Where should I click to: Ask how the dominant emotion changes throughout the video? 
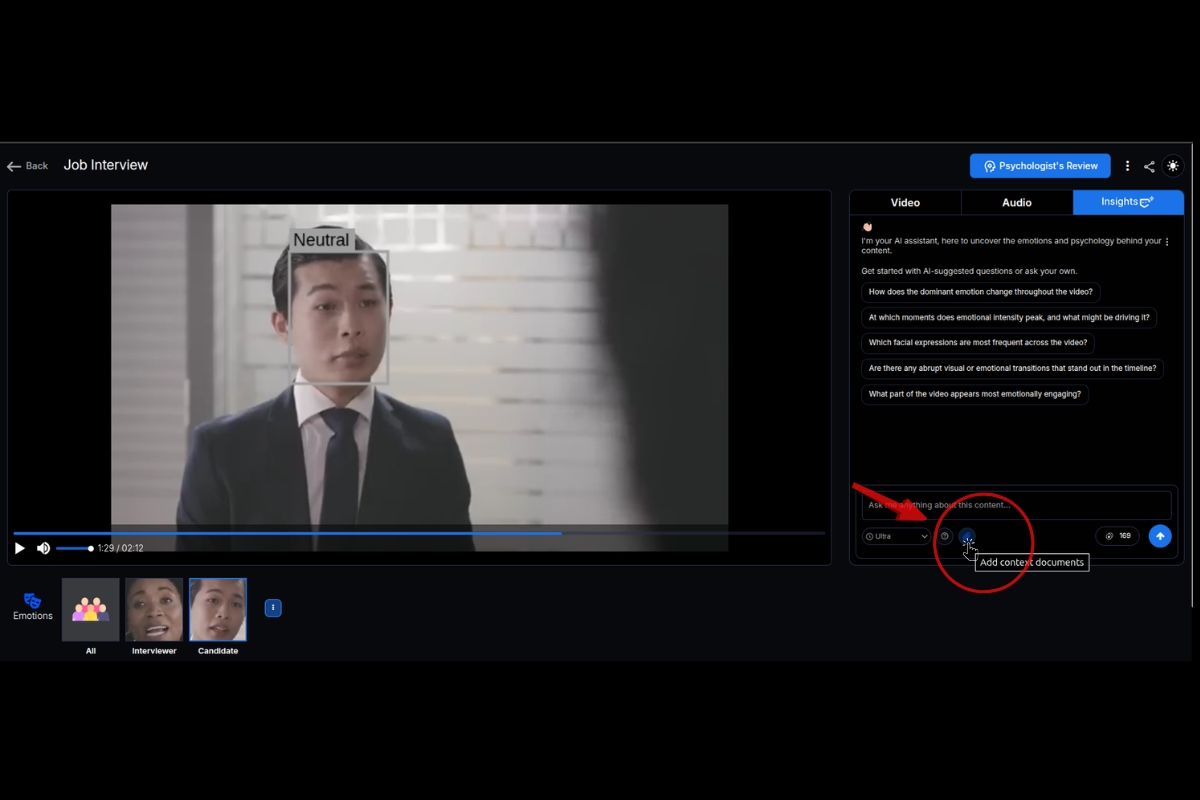[x=980, y=292]
